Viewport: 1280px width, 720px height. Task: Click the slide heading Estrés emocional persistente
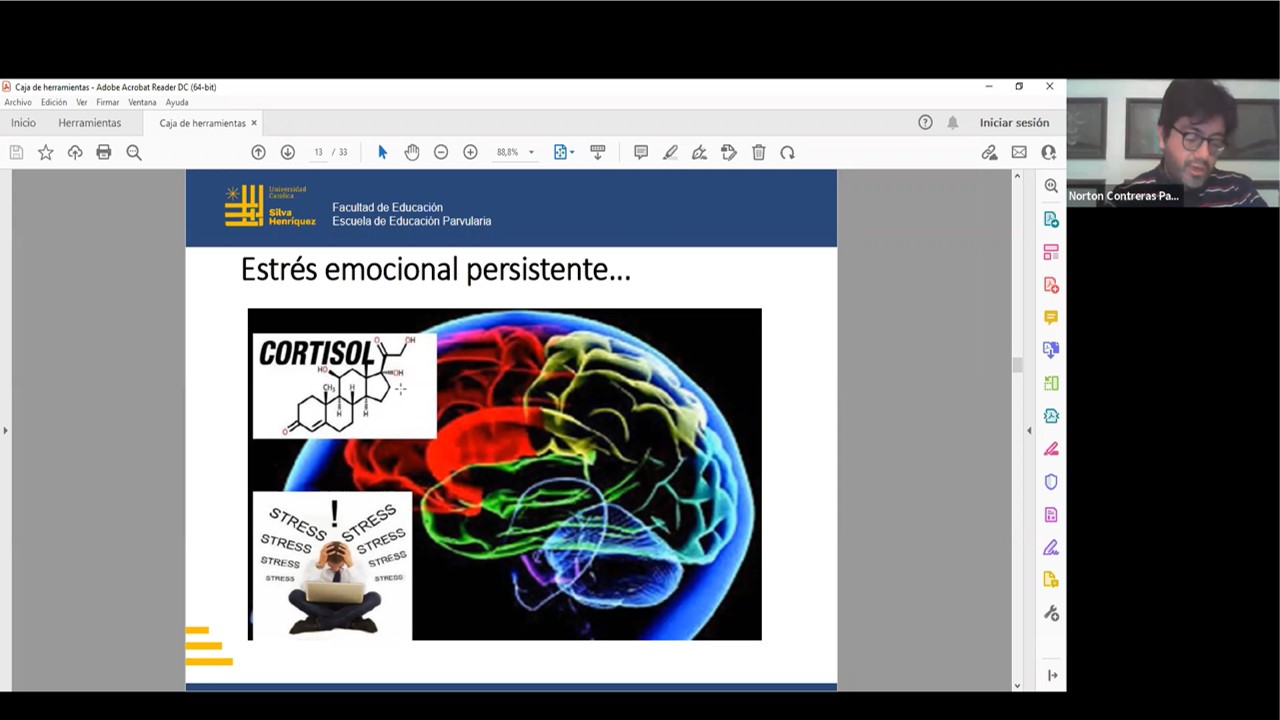[x=436, y=270]
